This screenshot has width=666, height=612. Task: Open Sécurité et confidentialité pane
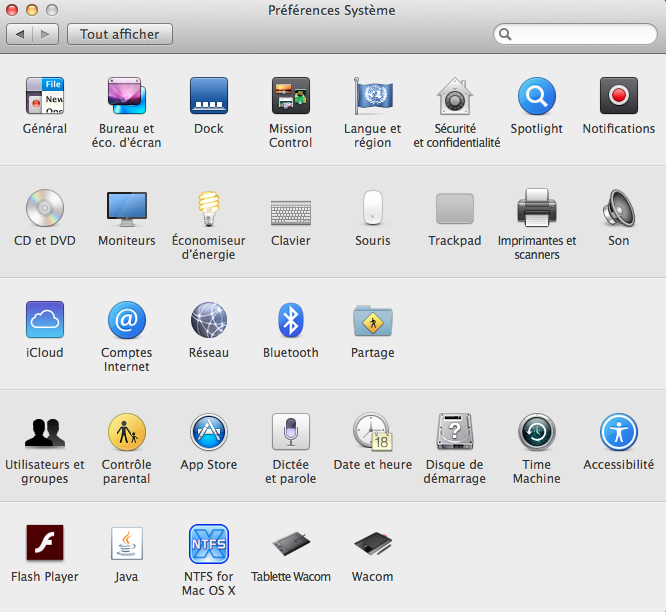point(456,97)
